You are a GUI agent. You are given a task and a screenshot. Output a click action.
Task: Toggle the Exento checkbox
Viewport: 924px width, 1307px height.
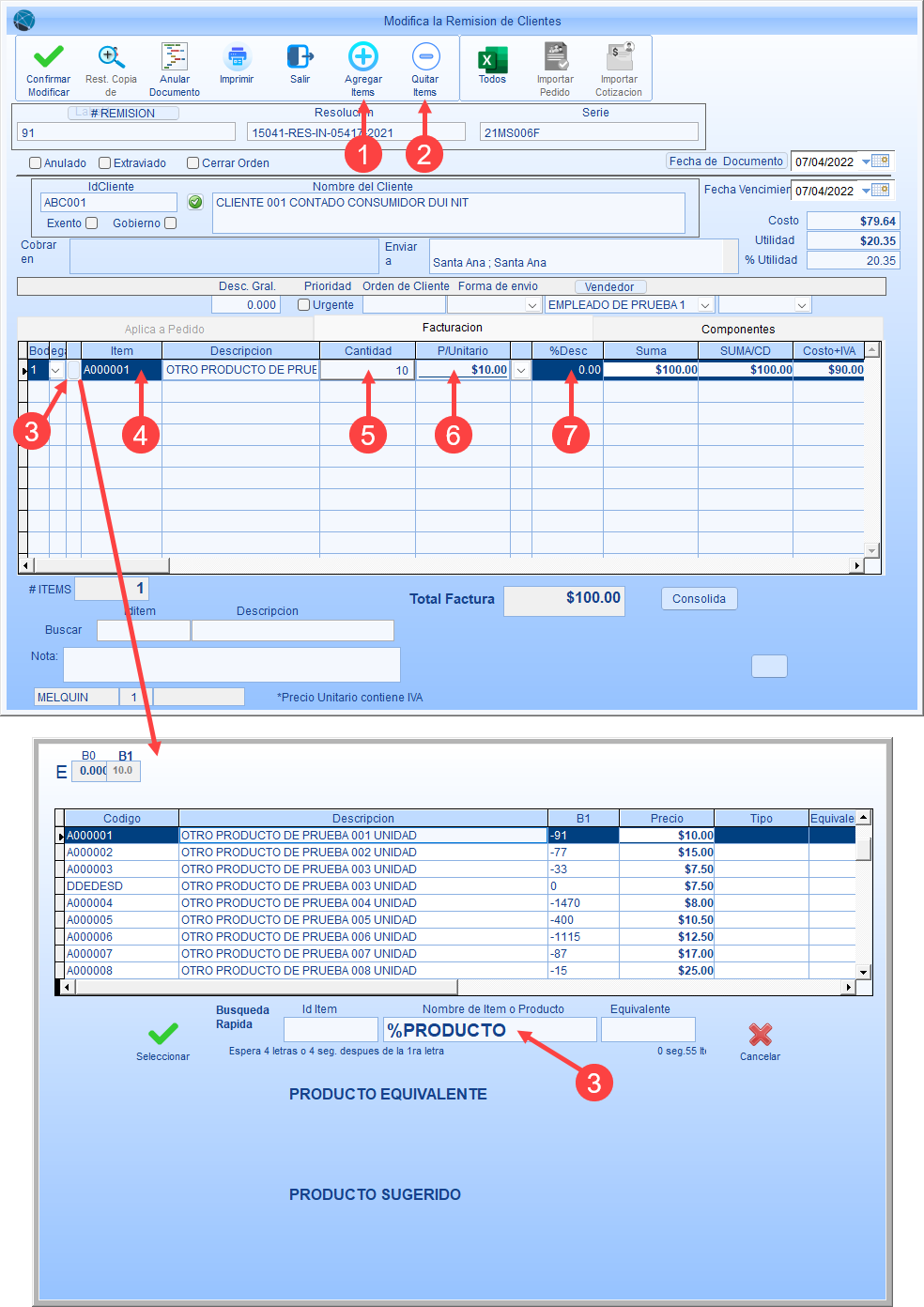coord(91,223)
